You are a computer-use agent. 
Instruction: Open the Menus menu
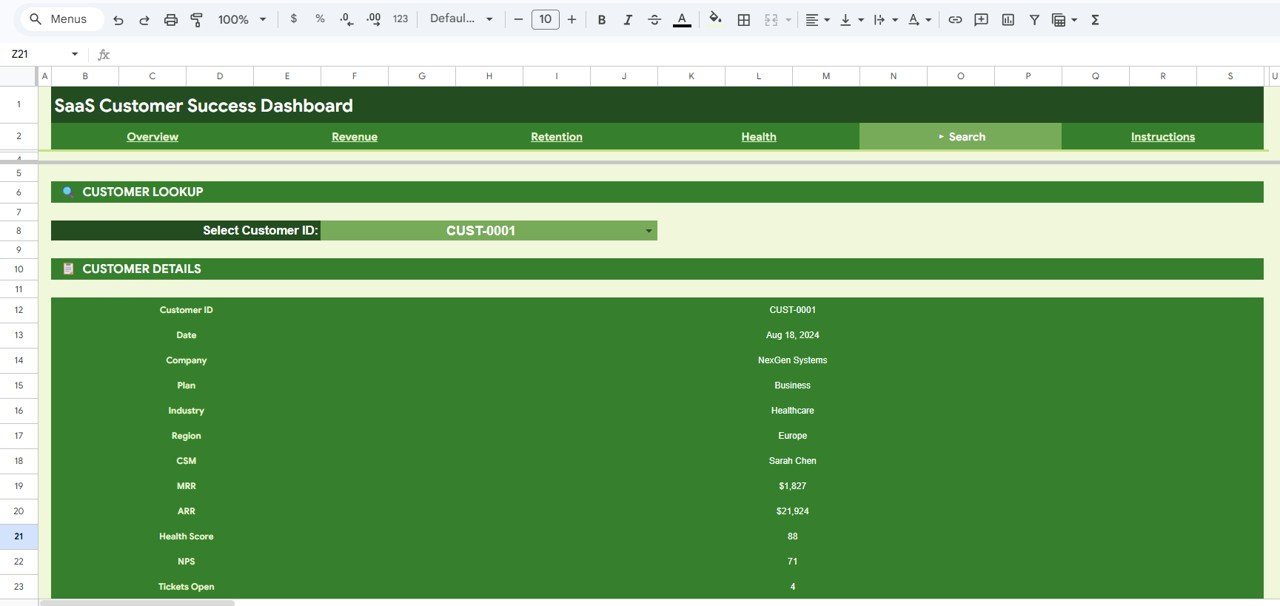pyautogui.click(x=60, y=18)
